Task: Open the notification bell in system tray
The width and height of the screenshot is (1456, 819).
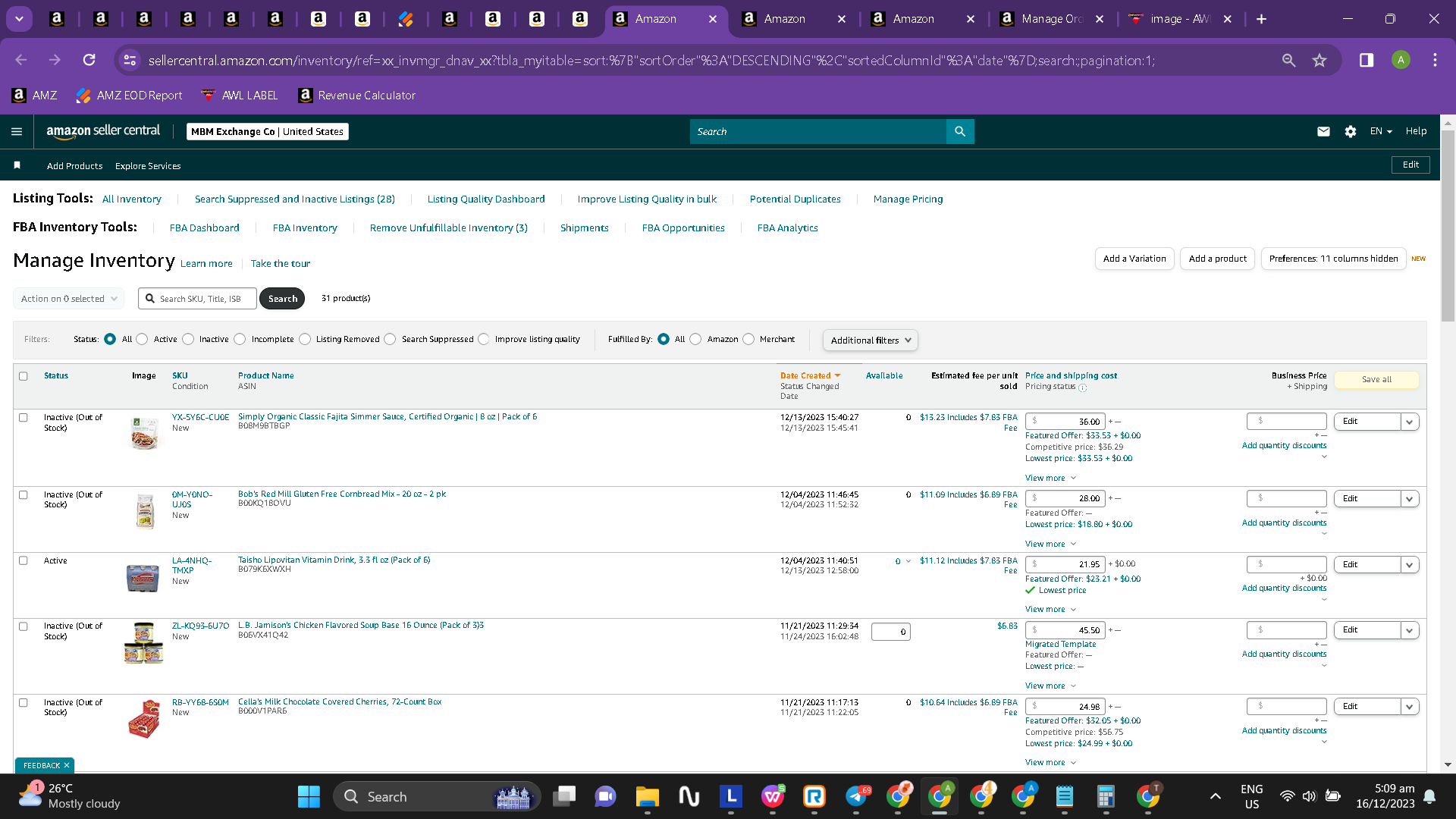Action: 1429,796
